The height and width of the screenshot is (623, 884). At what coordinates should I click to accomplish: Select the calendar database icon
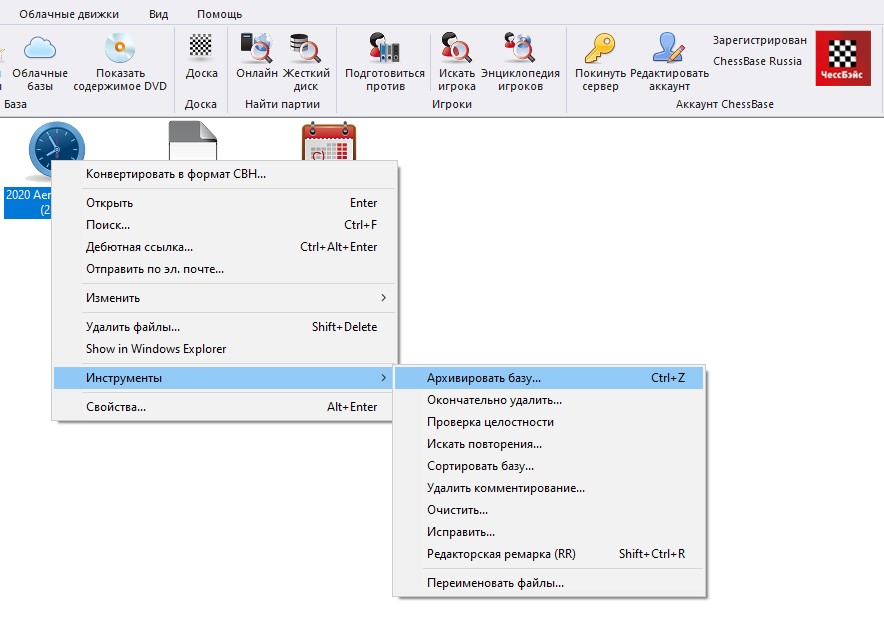(x=329, y=142)
